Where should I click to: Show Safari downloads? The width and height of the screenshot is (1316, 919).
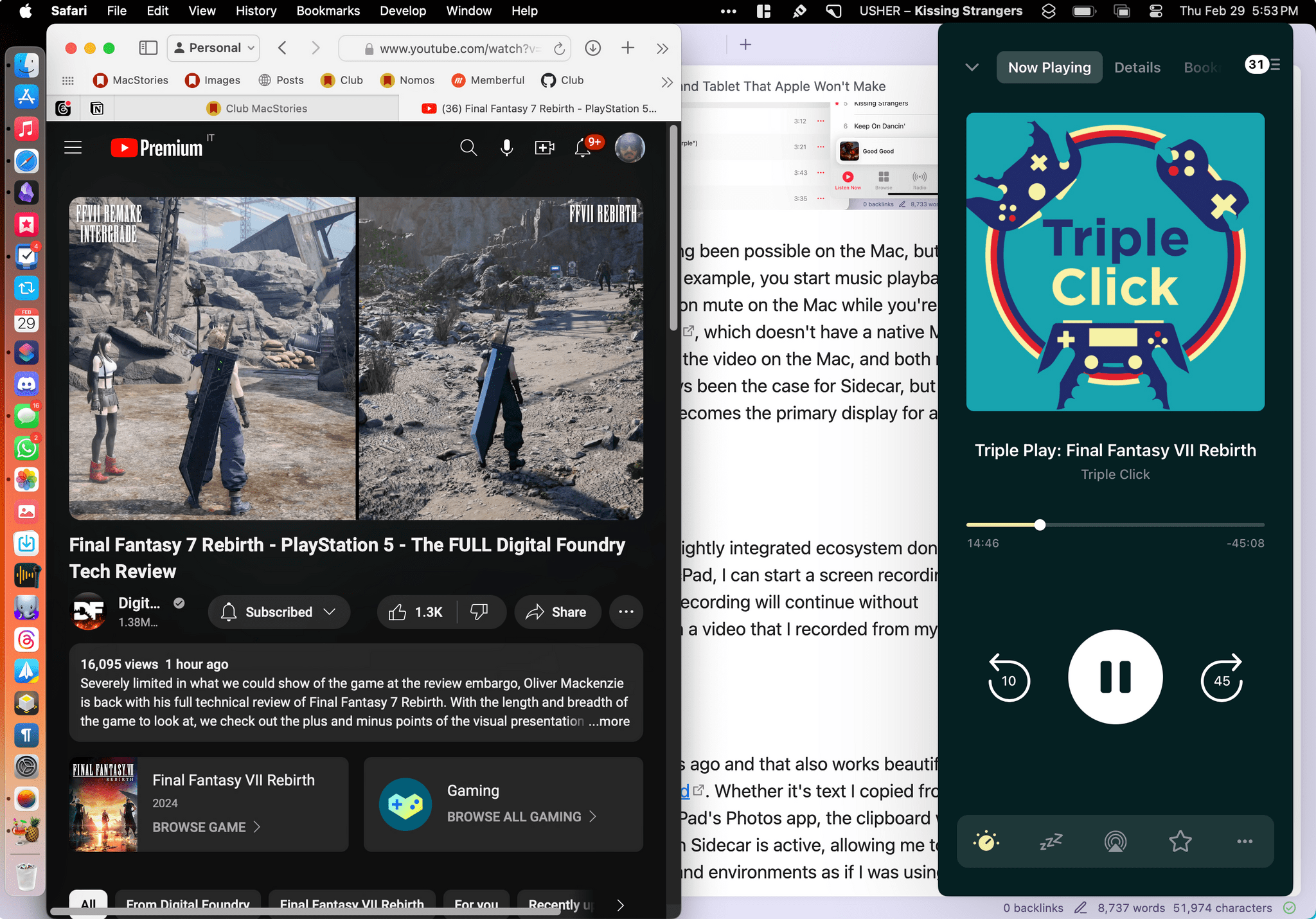[592, 48]
